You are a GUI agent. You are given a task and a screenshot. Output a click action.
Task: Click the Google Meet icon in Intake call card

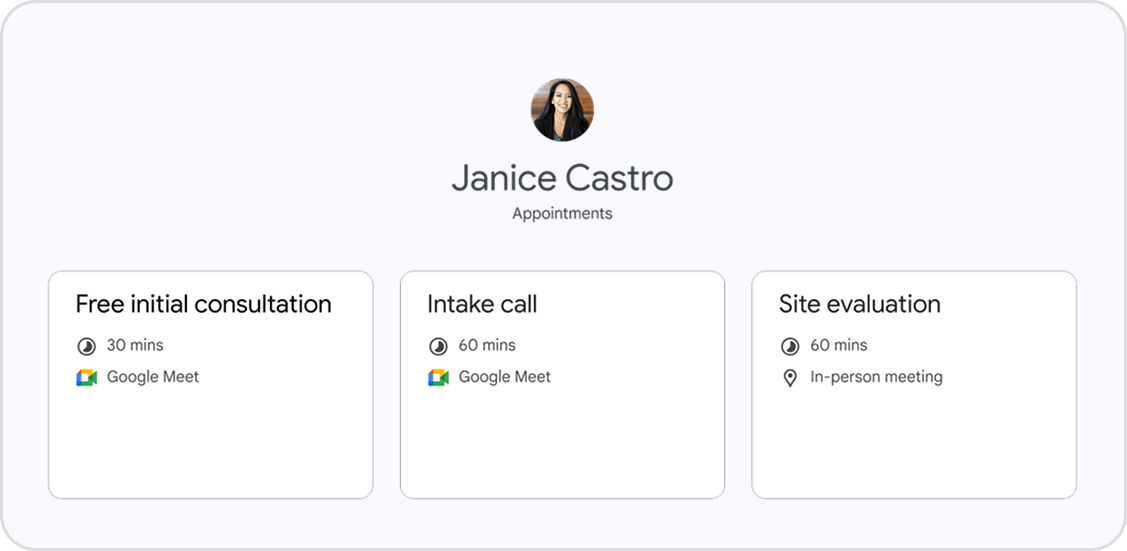pyautogui.click(x=438, y=378)
